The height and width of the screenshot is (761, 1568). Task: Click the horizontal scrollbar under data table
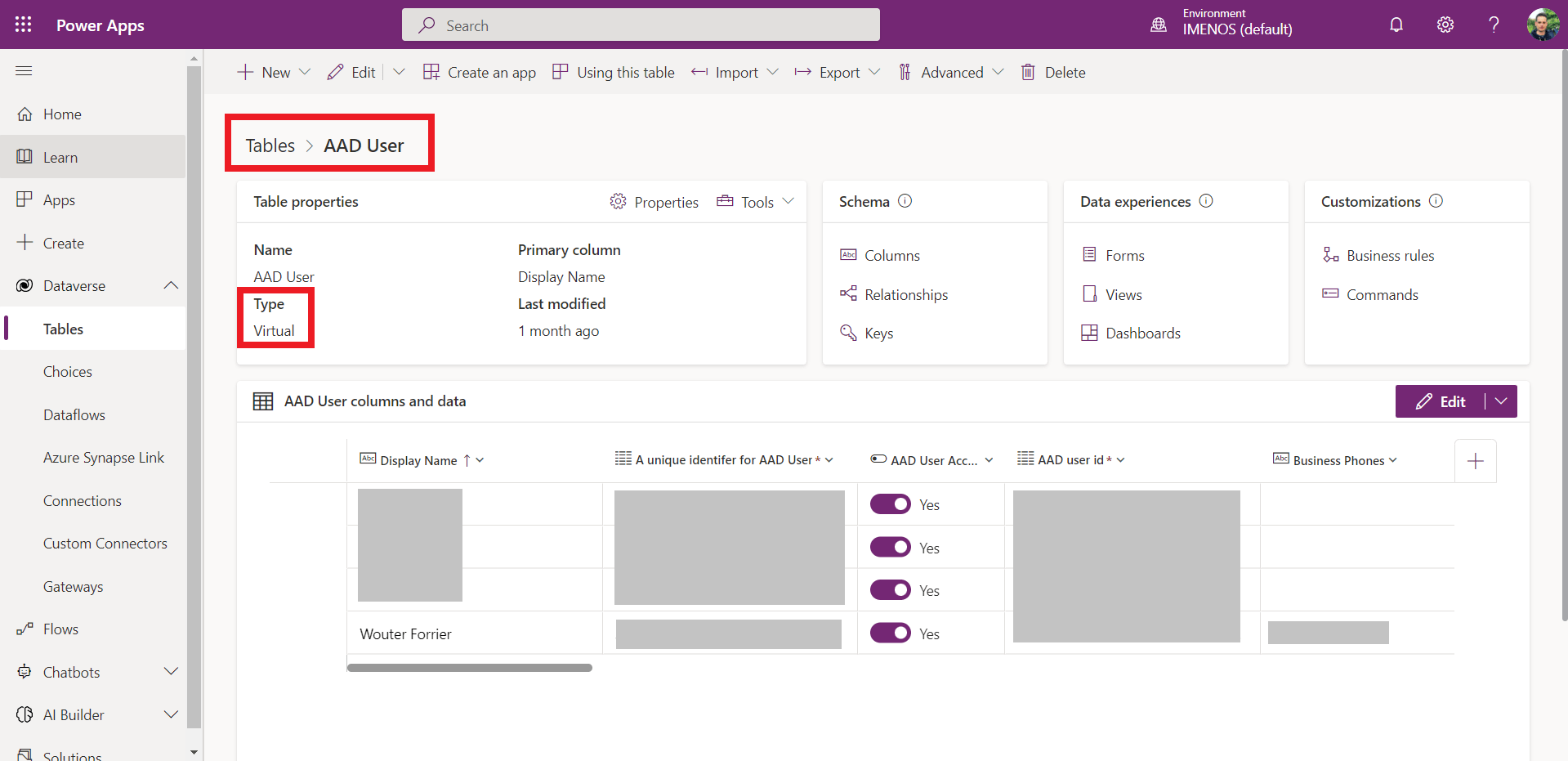469,668
